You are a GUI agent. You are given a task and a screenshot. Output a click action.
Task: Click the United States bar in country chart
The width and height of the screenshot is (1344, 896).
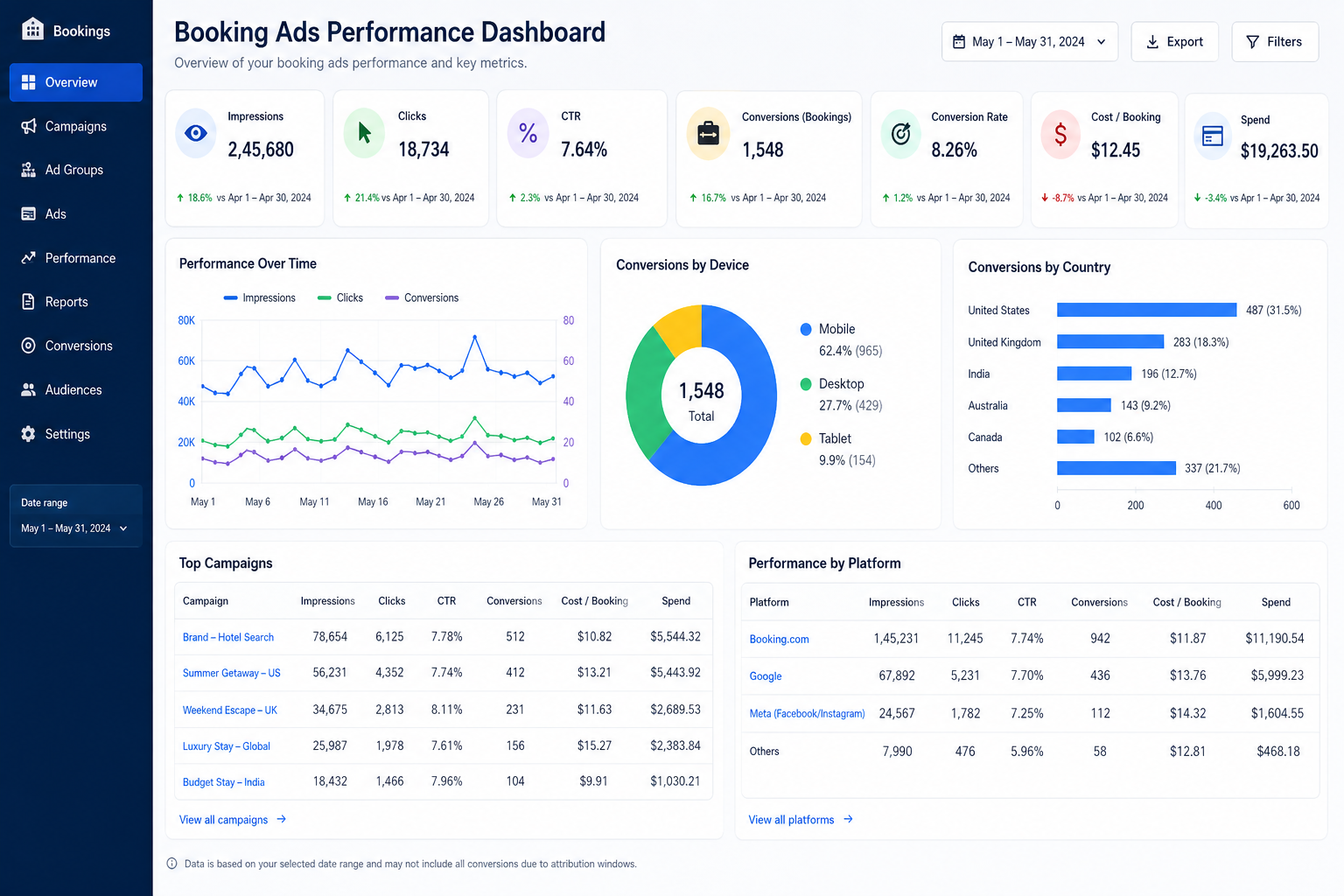1146,310
